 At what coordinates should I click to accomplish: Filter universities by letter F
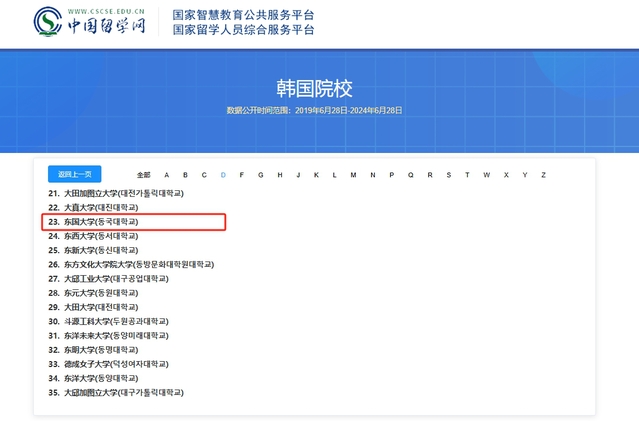pyautogui.click(x=242, y=175)
